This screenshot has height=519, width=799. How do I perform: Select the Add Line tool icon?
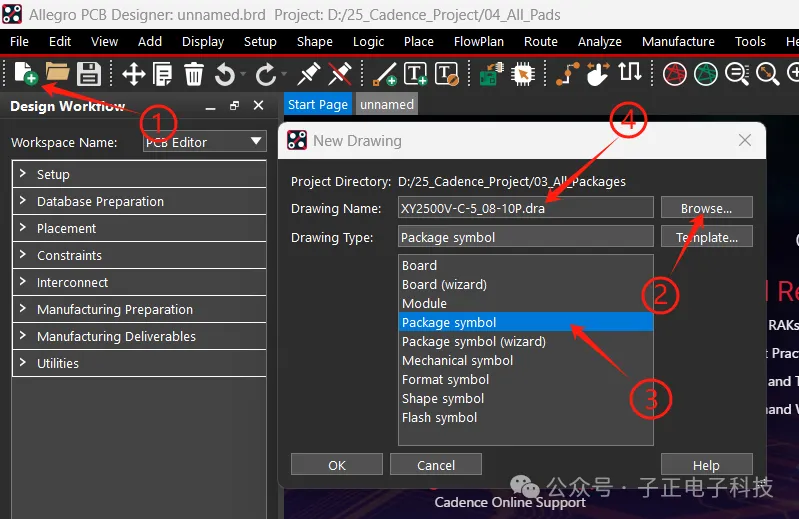click(x=385, y=74)
